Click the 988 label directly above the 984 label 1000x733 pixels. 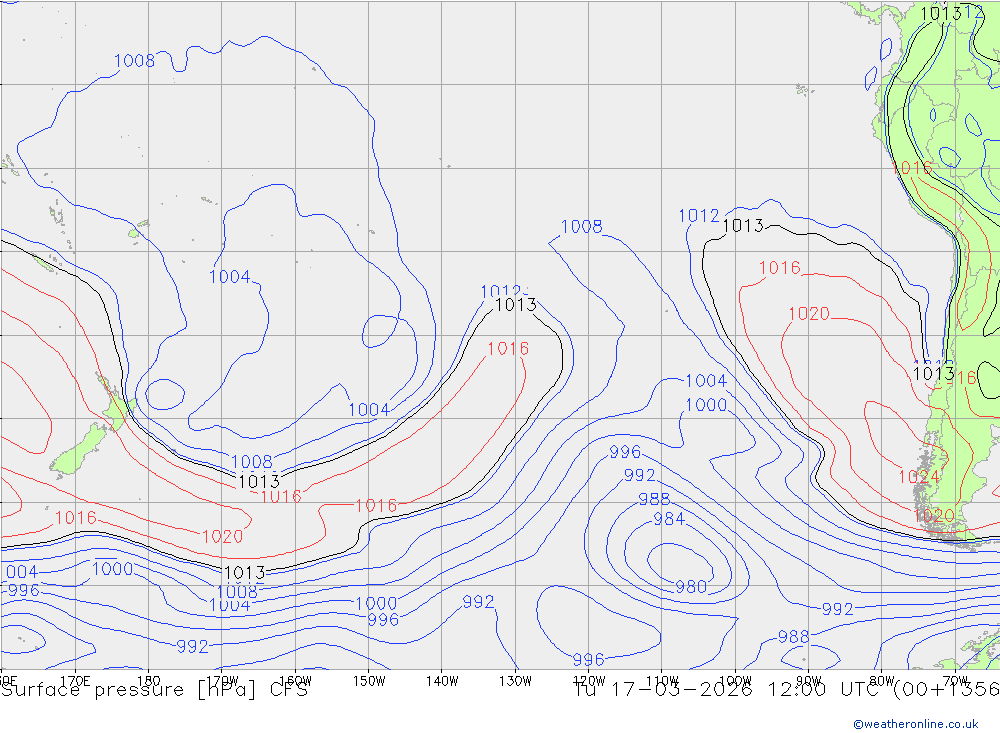[x=654, y=500]
